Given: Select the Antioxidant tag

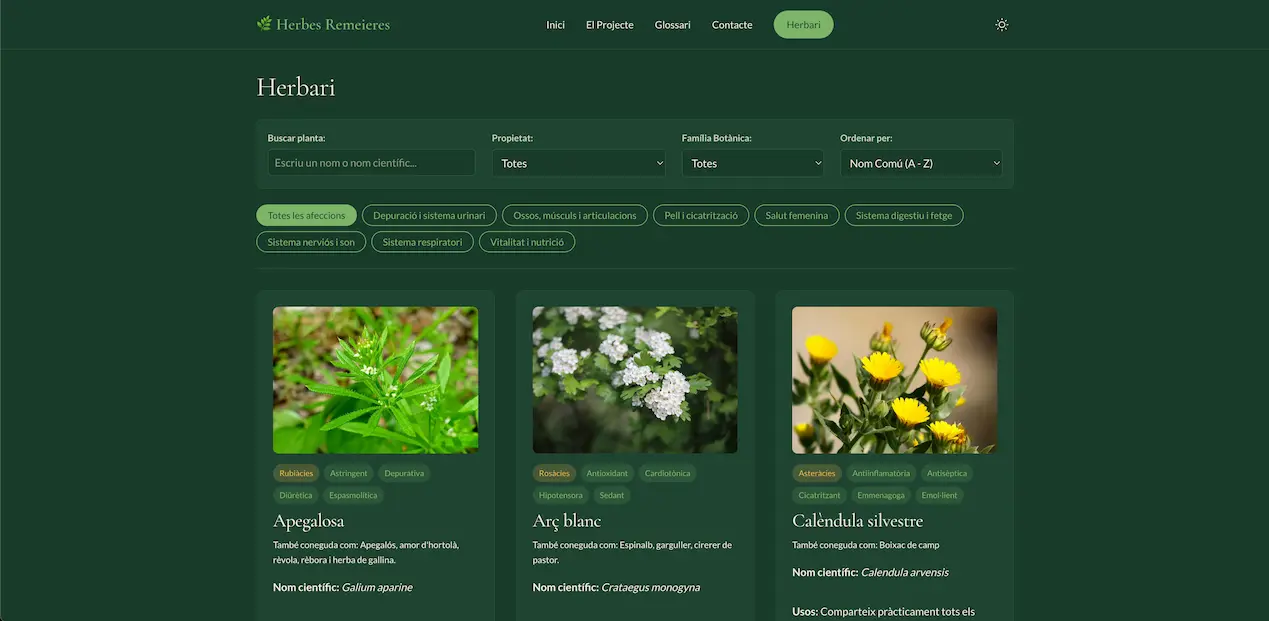Looking at the screenshot, I should [607, 473].
